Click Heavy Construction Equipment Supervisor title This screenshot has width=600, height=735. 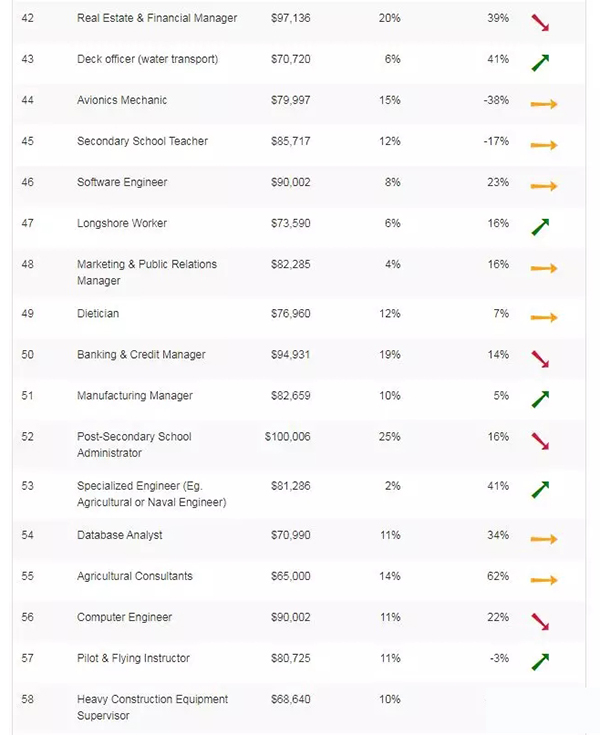tap(152, 707)
